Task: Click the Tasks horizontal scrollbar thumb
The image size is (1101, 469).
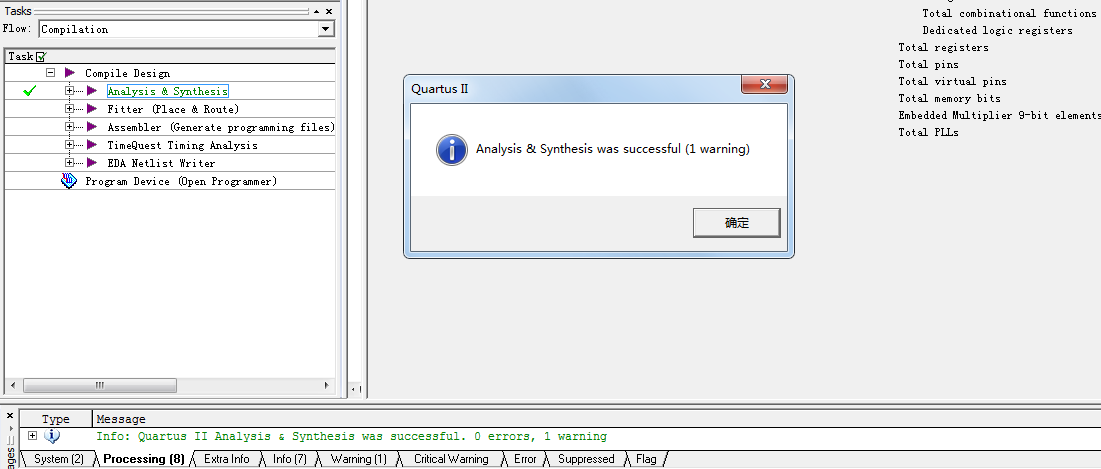Action: [99, 385]
